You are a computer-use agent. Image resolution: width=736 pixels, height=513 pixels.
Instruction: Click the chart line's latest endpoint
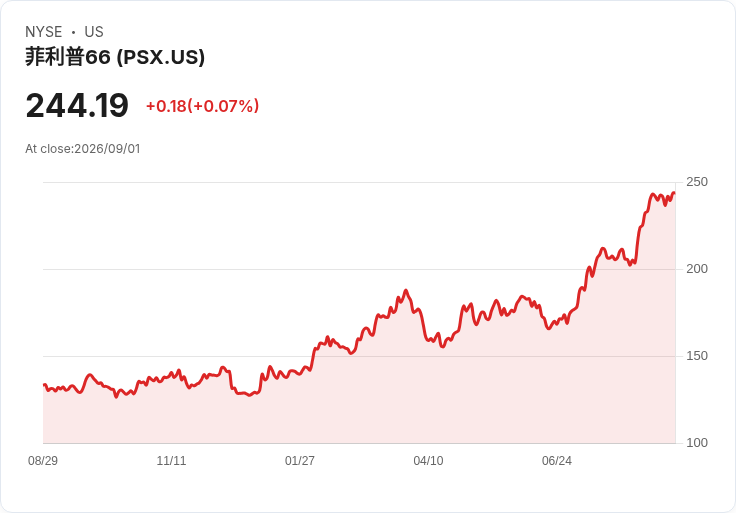pos(674,193)
